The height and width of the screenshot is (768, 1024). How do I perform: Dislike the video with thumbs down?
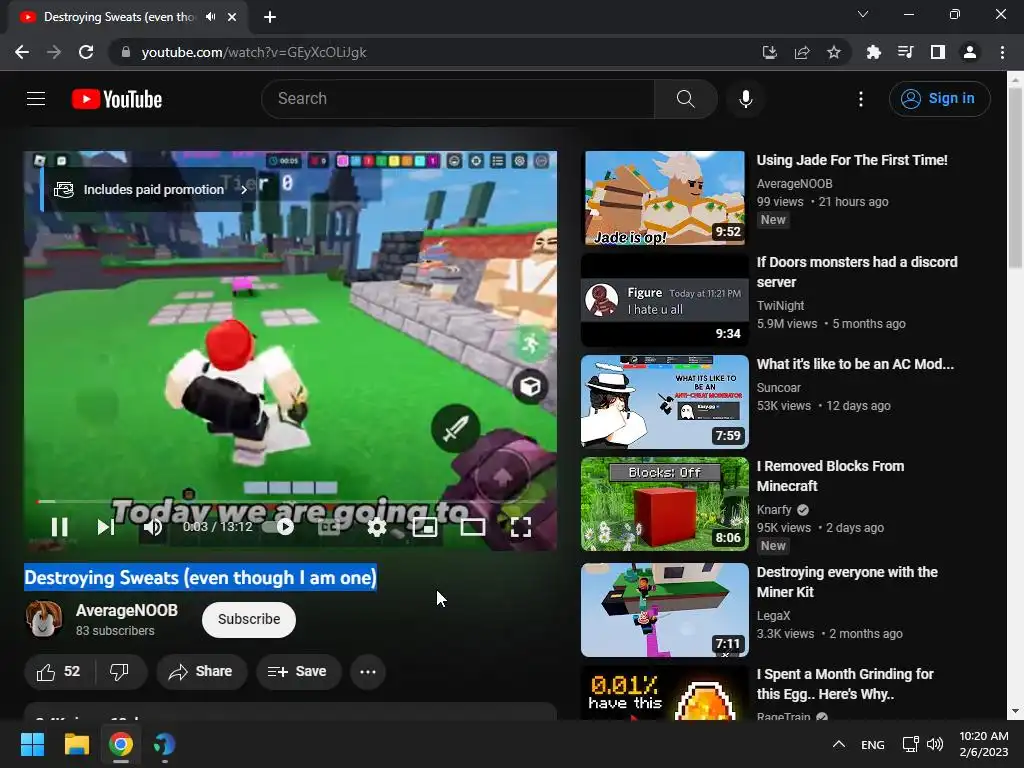pyautogui.click(x=120, y=671)
